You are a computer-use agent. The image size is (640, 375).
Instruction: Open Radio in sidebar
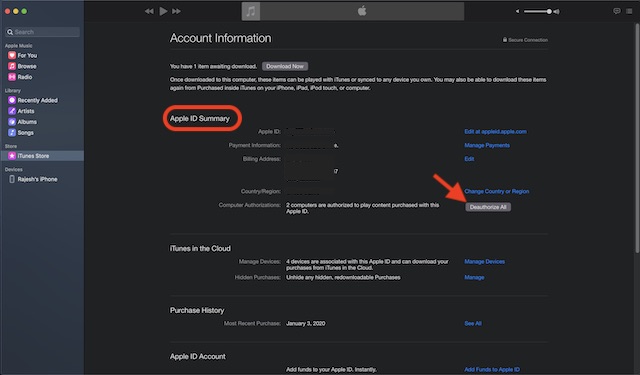(x=24, y=77)
